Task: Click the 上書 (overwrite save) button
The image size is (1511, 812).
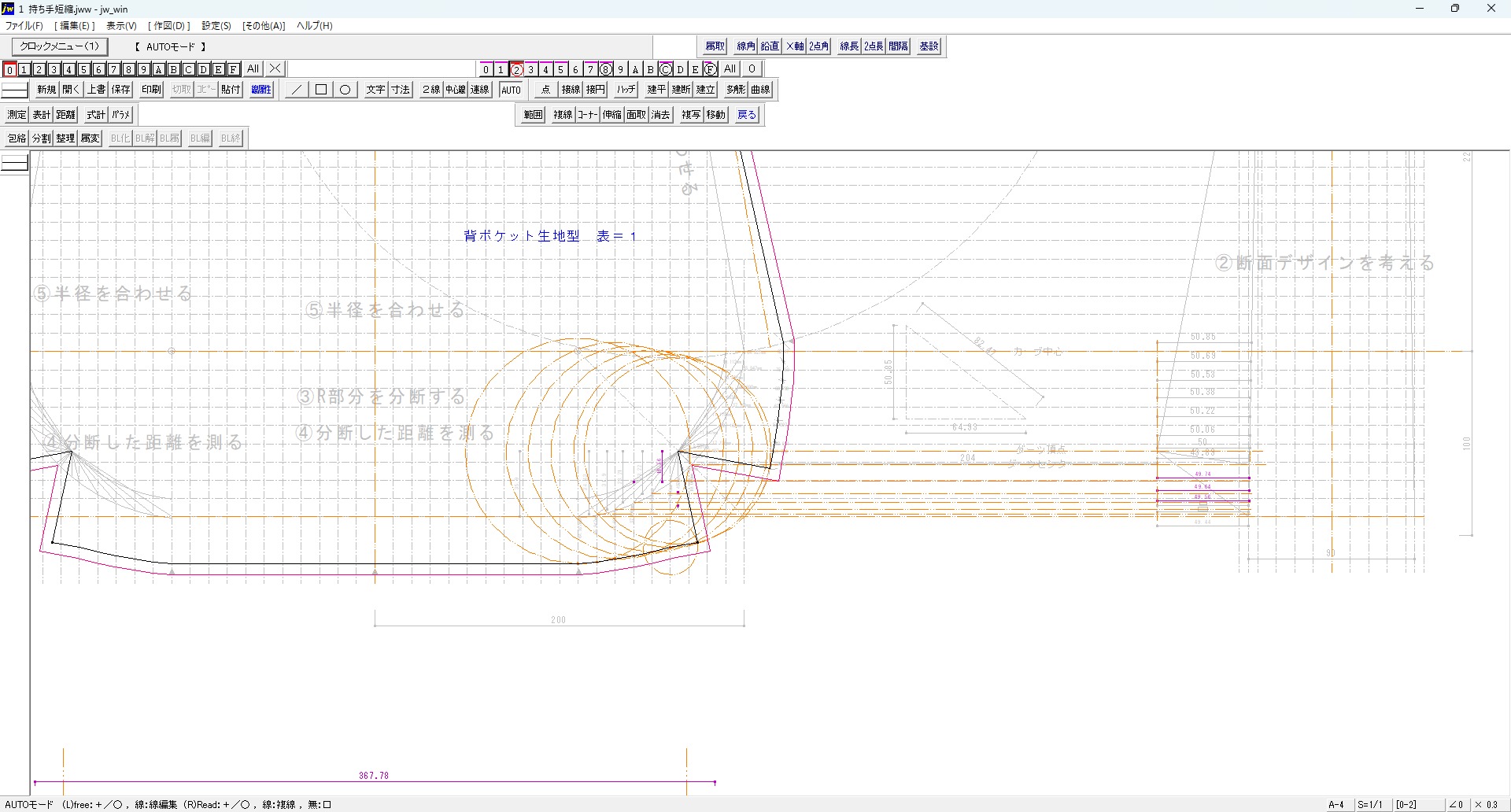Action: tap(96, 90)
